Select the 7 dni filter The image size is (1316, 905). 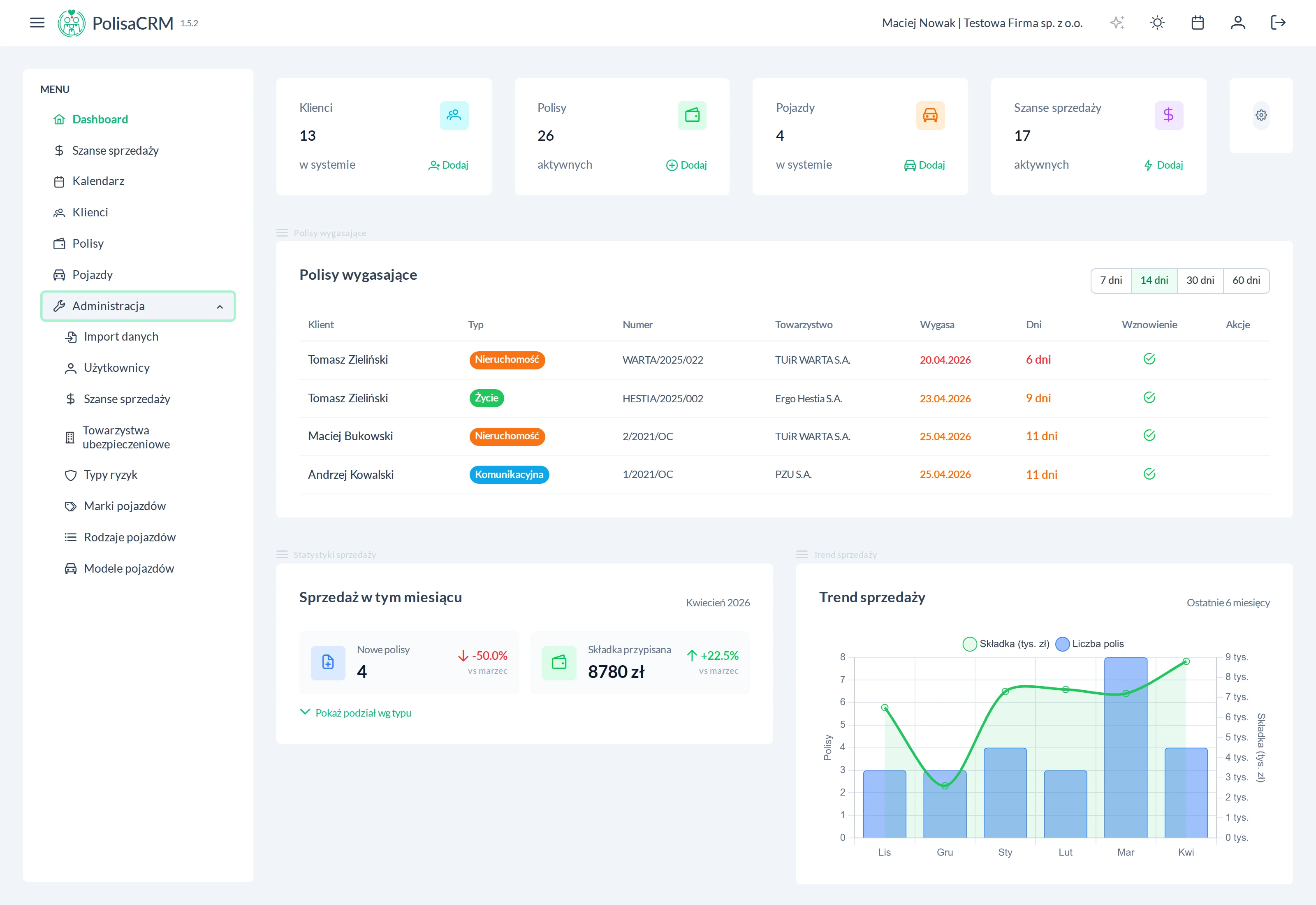(x=1110, y=281)
